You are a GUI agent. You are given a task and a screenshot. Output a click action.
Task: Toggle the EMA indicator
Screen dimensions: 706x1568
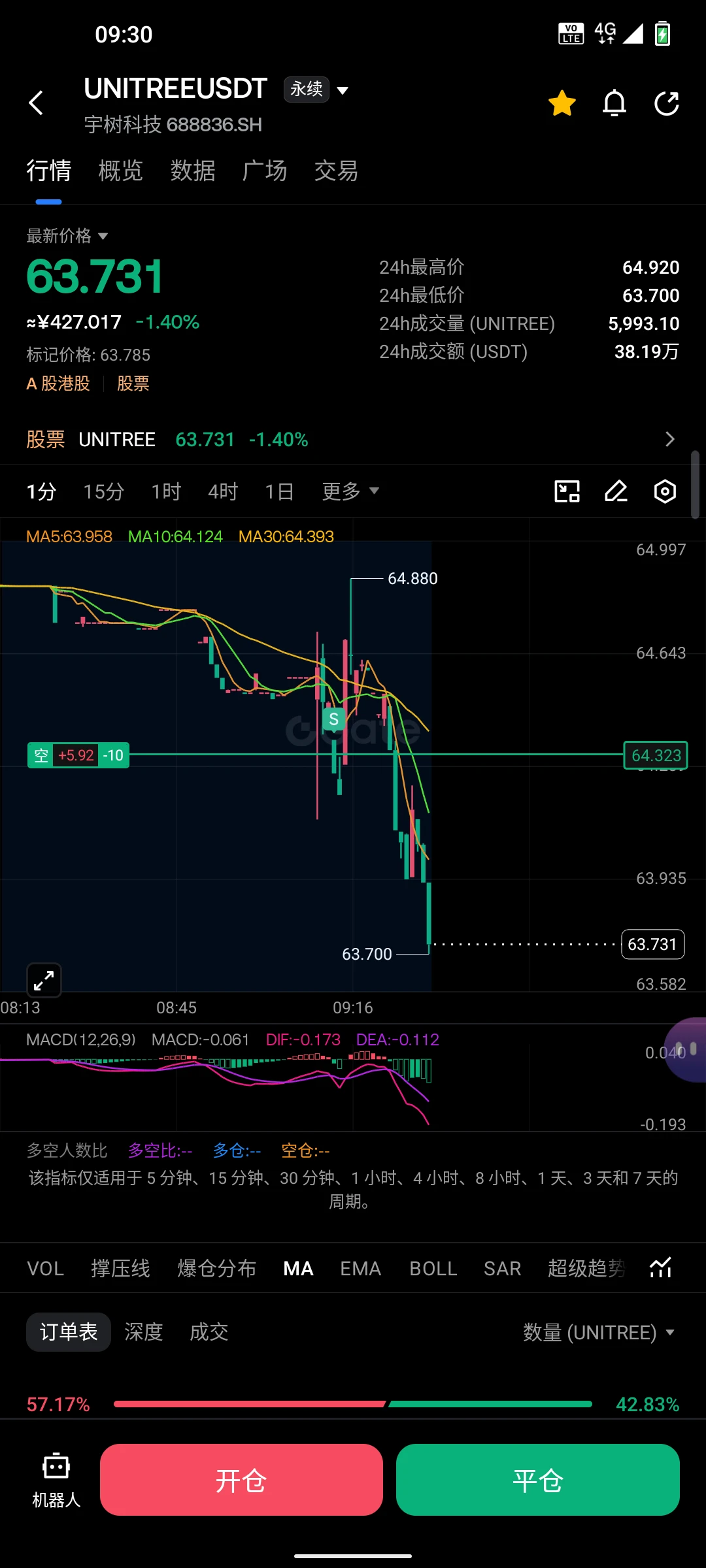pyautogui.click(x=361, y=1268)
